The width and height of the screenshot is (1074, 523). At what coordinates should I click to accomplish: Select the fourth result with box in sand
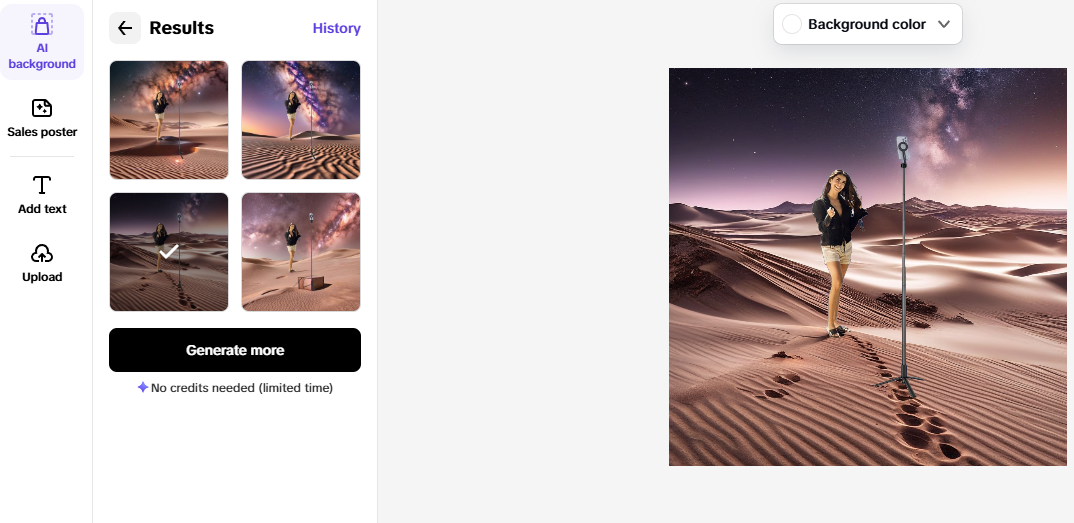click(301, 252)
